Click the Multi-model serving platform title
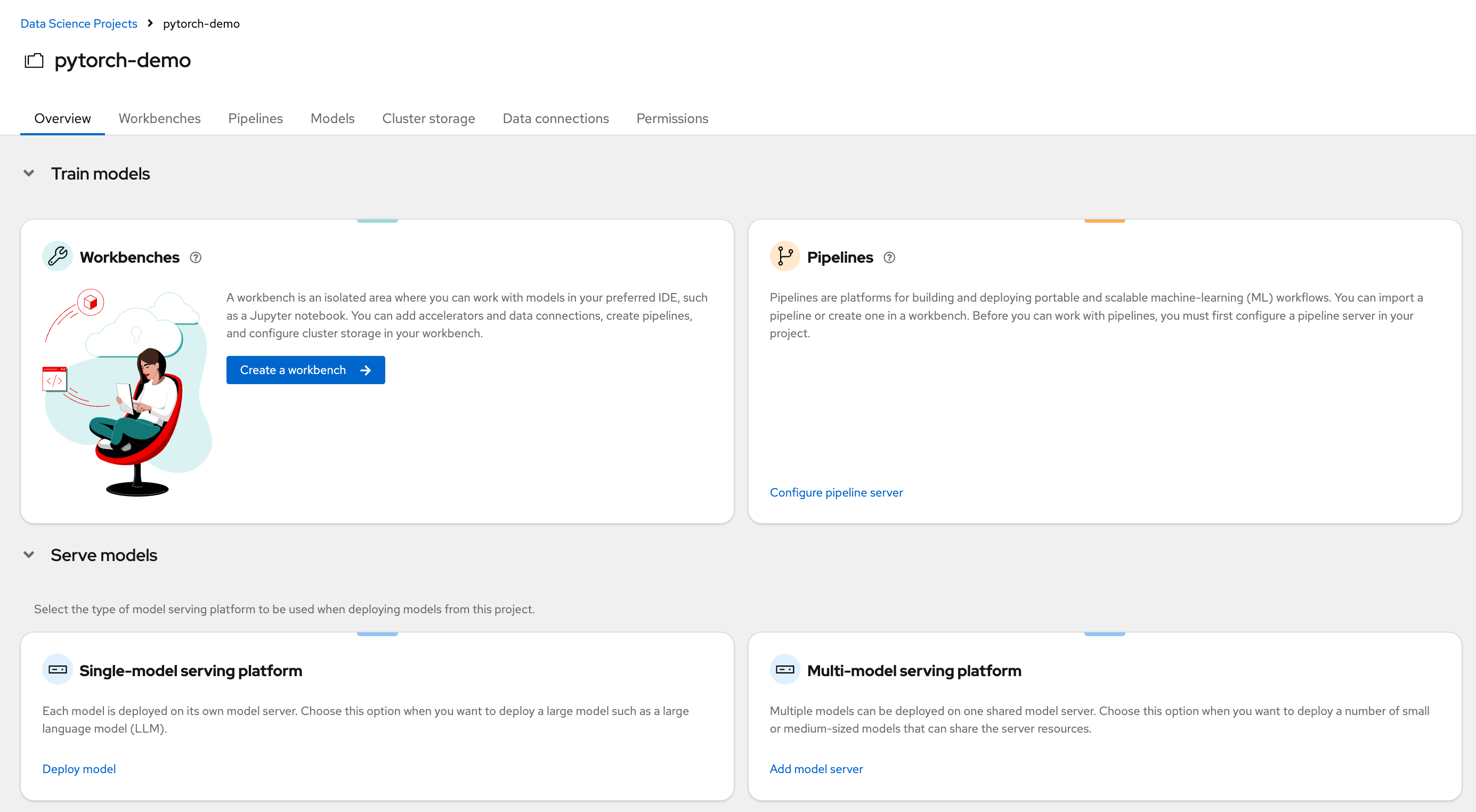 [x=914, y=670]
